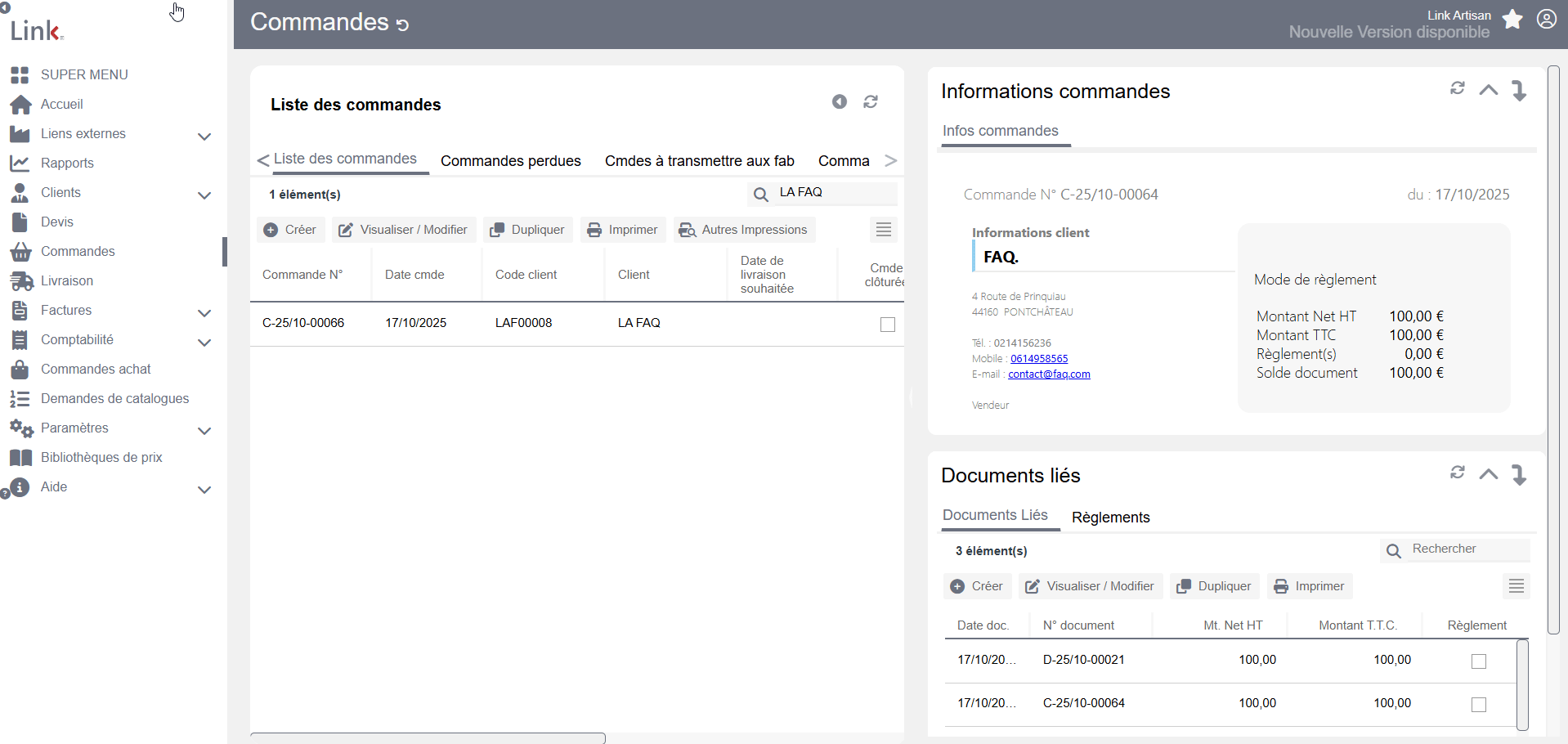The width and height of the screenshot is (1568, 744).
Task: Expand Factures submenu chevron
Action: [204, 312]
